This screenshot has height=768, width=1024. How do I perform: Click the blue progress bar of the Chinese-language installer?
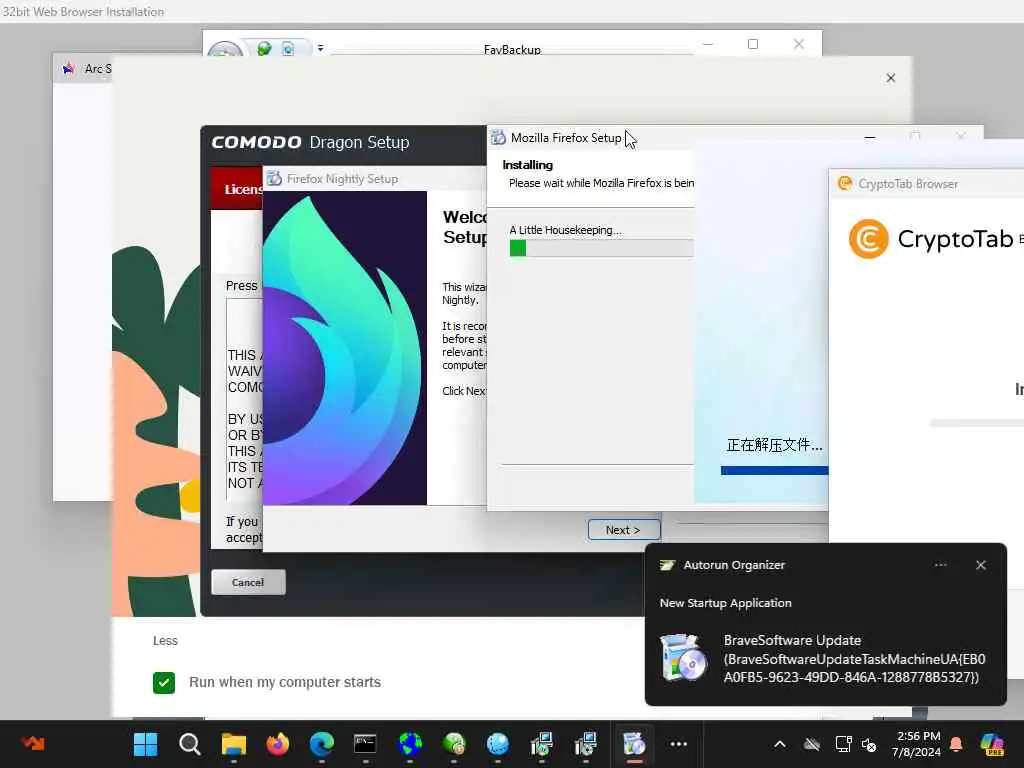pyautogui.click(x=775, y=470)
